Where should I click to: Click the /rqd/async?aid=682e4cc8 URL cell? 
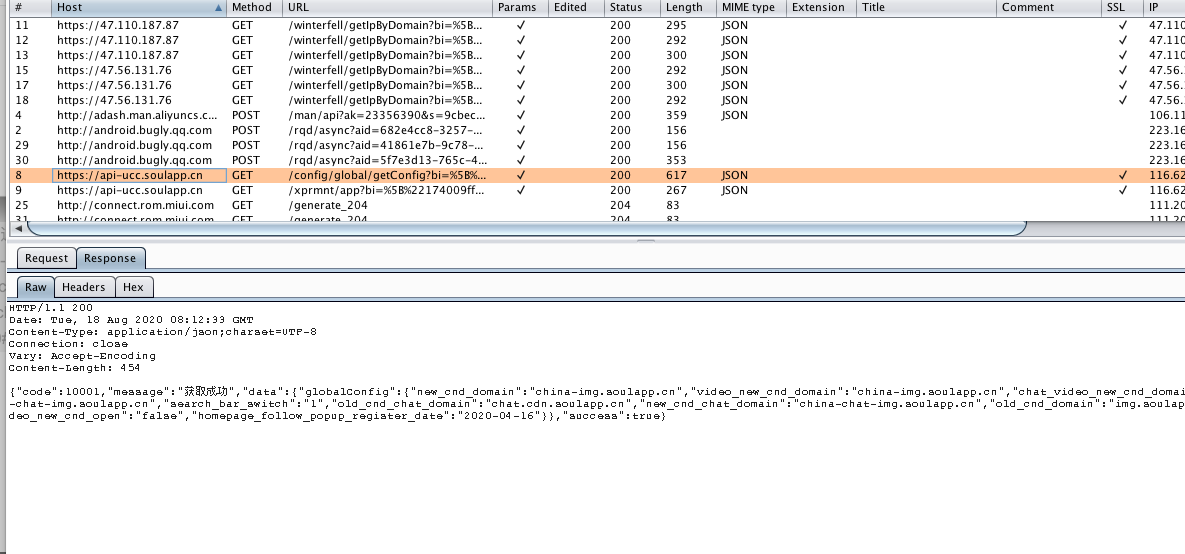(386, 130)
